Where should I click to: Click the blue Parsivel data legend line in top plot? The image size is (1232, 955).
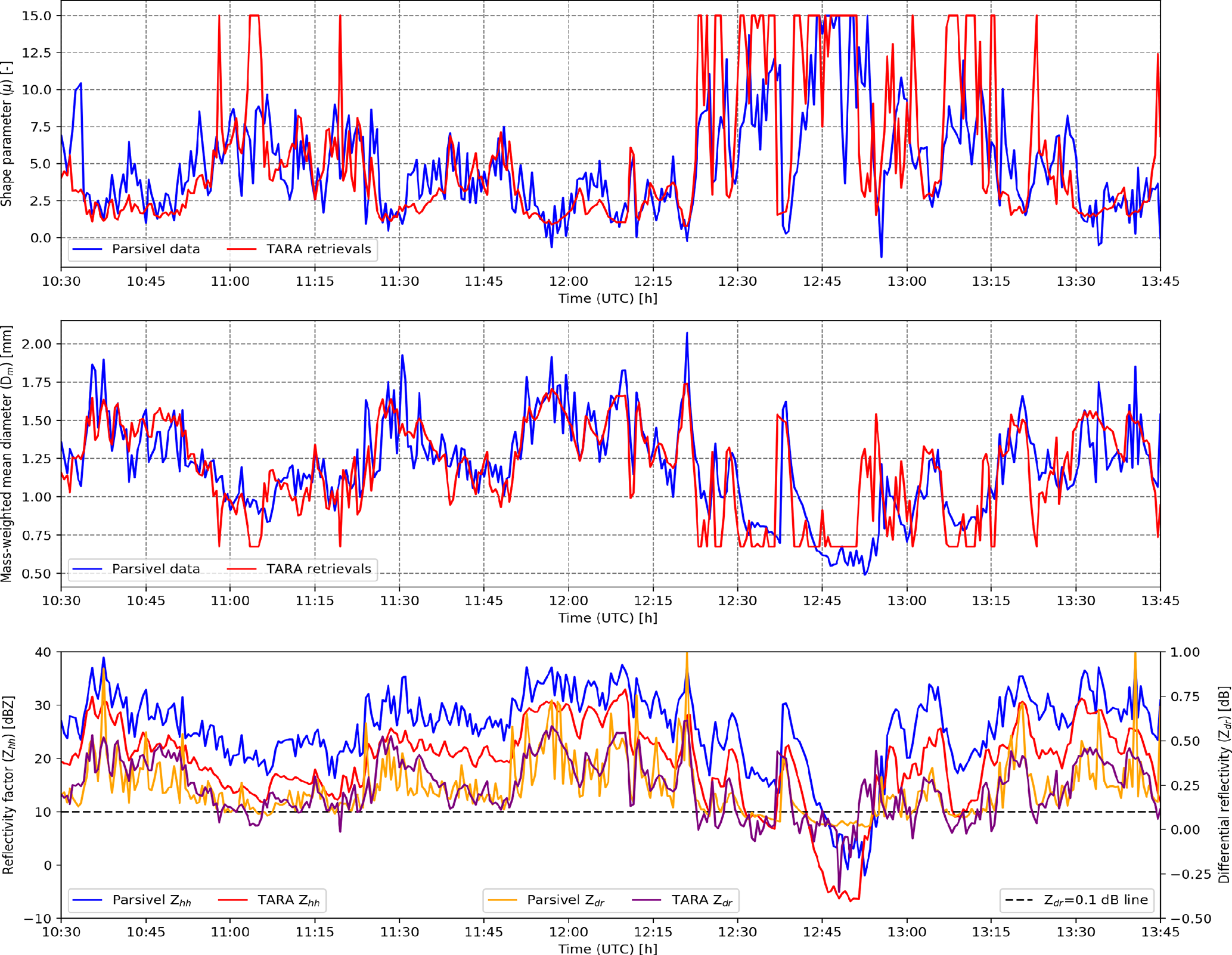[x=88, y=250]
